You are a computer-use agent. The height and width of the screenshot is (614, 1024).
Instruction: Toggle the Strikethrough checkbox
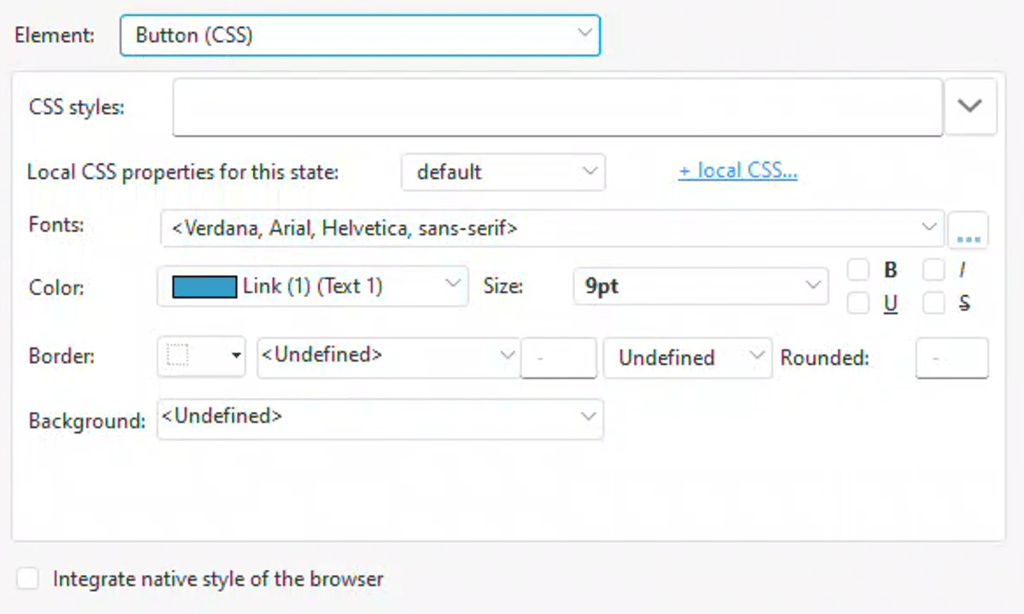[x=933, y=303]
